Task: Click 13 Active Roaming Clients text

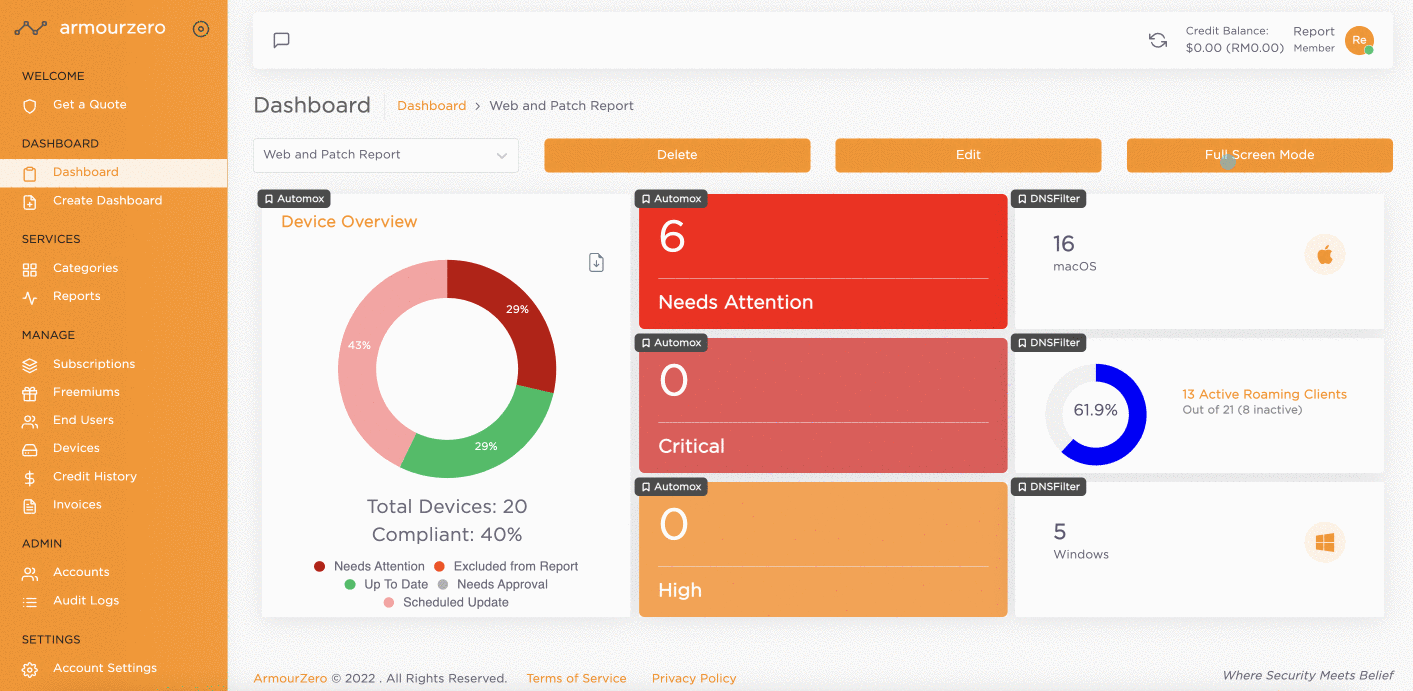Action: (x=1264, y=395)
